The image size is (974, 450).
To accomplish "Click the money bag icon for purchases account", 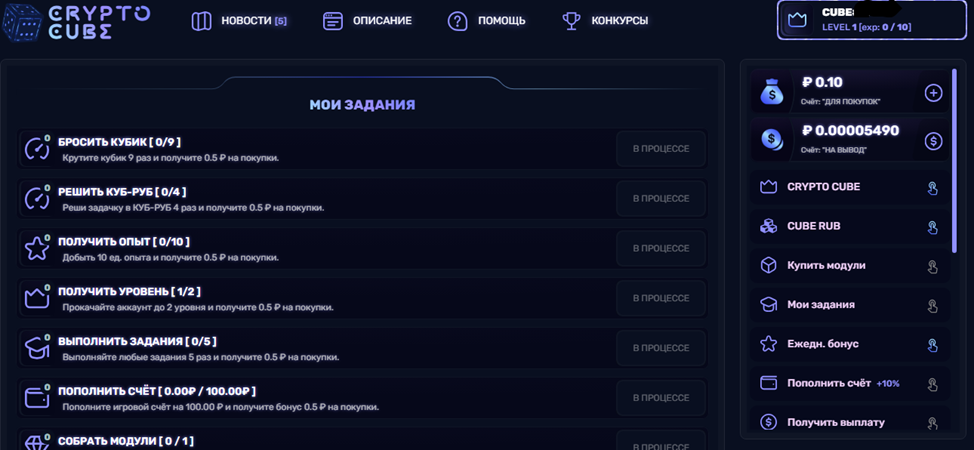I will 772,93.
